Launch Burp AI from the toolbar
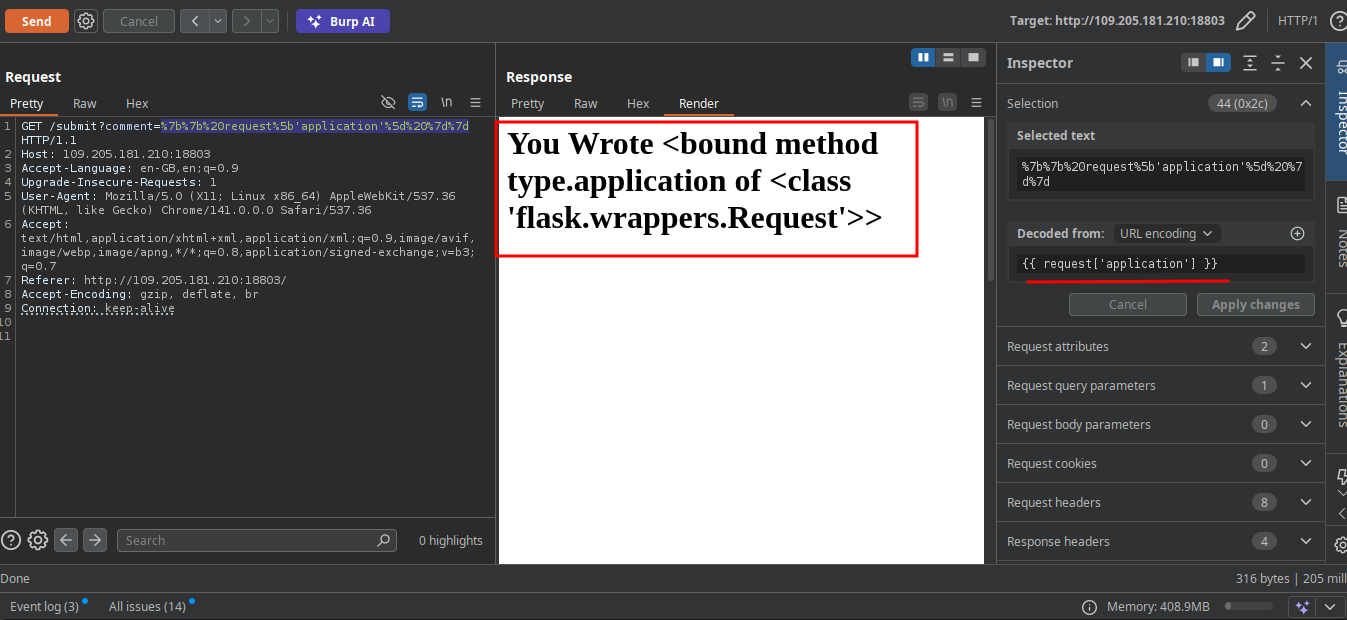This screenshot has height=620, width=1347. (x=343, y=21)
